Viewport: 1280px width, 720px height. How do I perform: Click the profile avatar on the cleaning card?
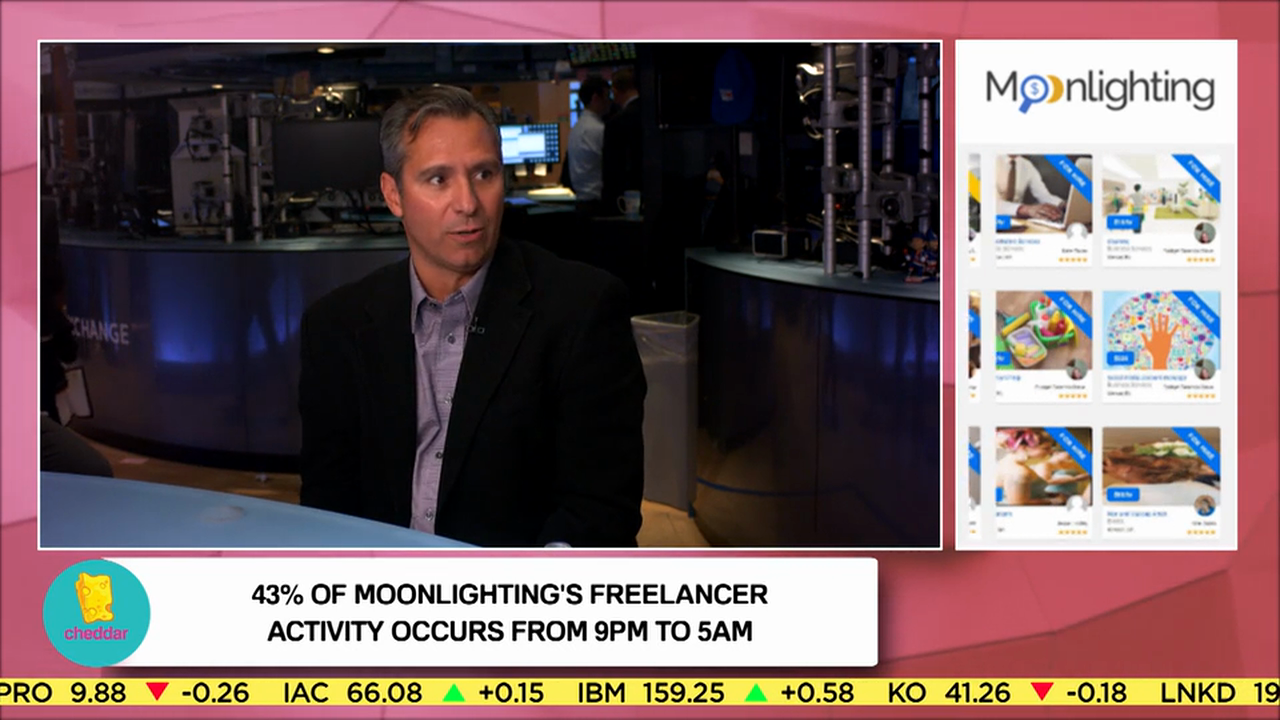point(1204,232)
